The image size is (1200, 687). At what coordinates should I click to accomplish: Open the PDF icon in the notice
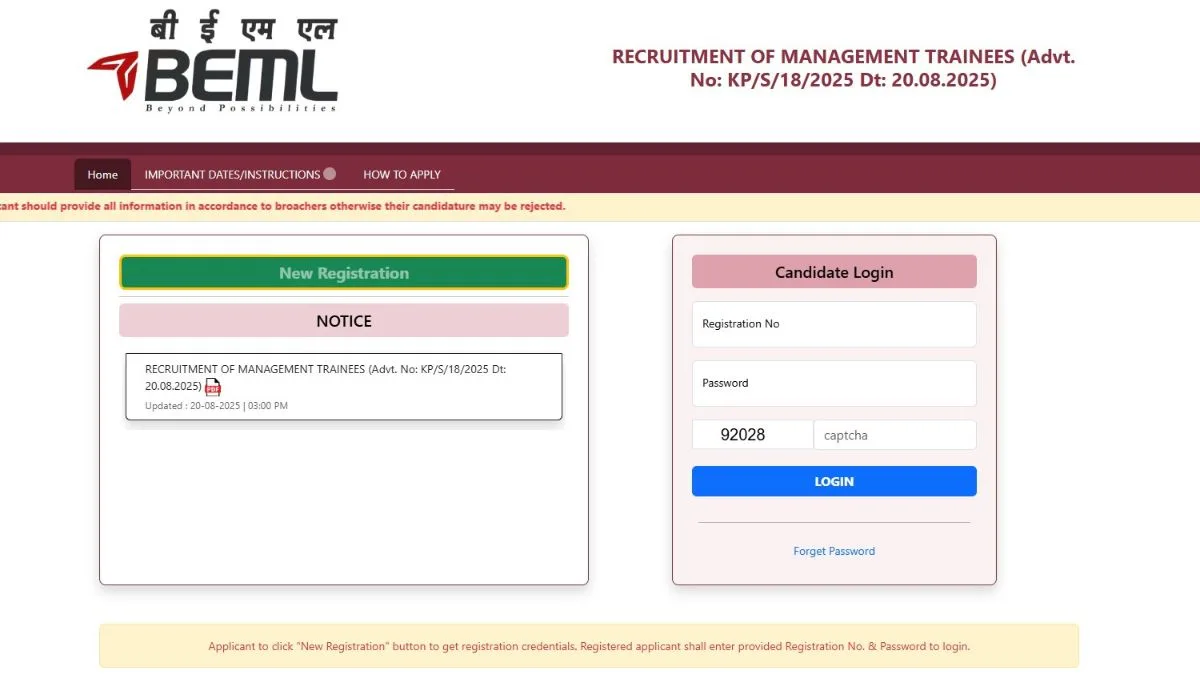[x=213, y=387]
